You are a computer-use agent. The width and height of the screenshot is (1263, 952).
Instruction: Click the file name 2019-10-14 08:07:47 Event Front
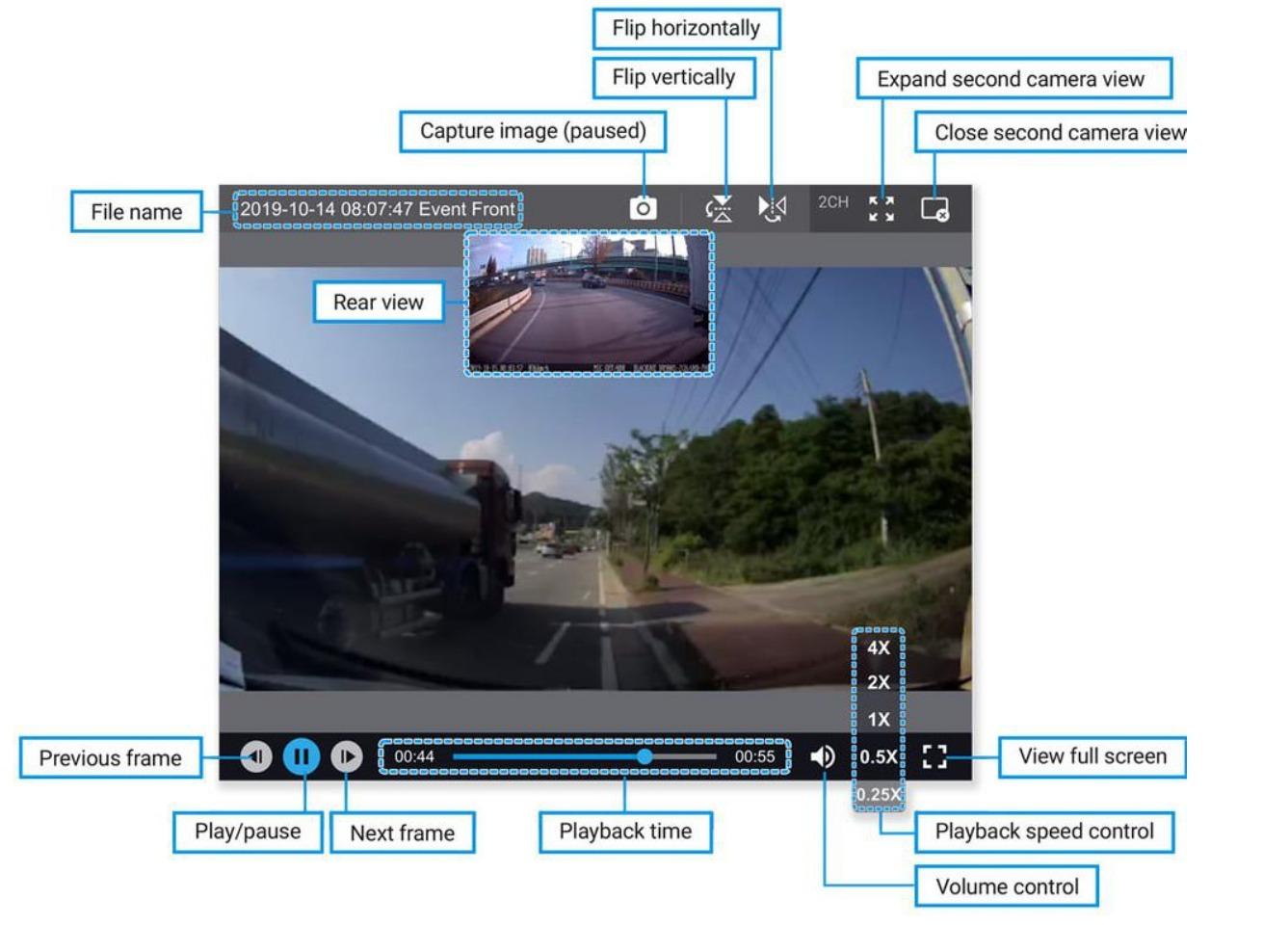(378, 209)
